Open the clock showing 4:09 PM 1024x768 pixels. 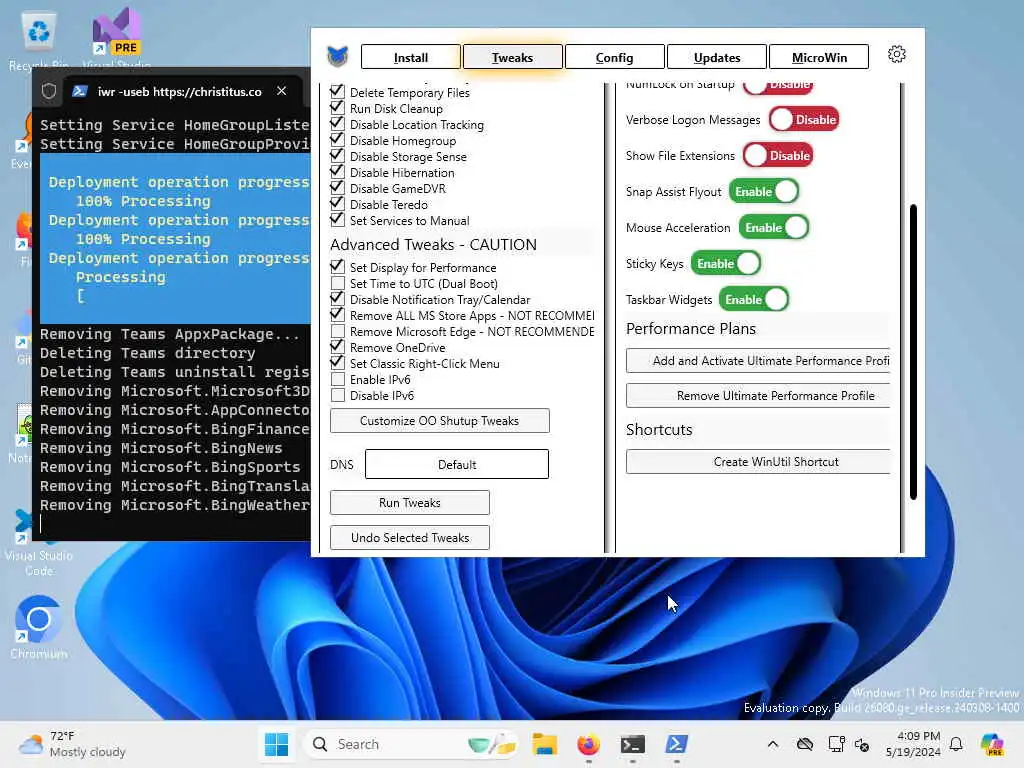click(913, 744)
